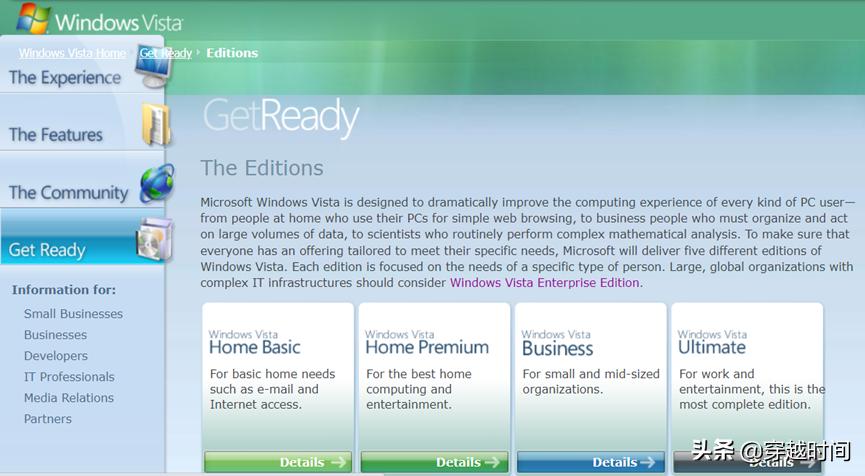
Task: Open the Media Relations link
Action: pyautogui.click(x=69, y=398)
